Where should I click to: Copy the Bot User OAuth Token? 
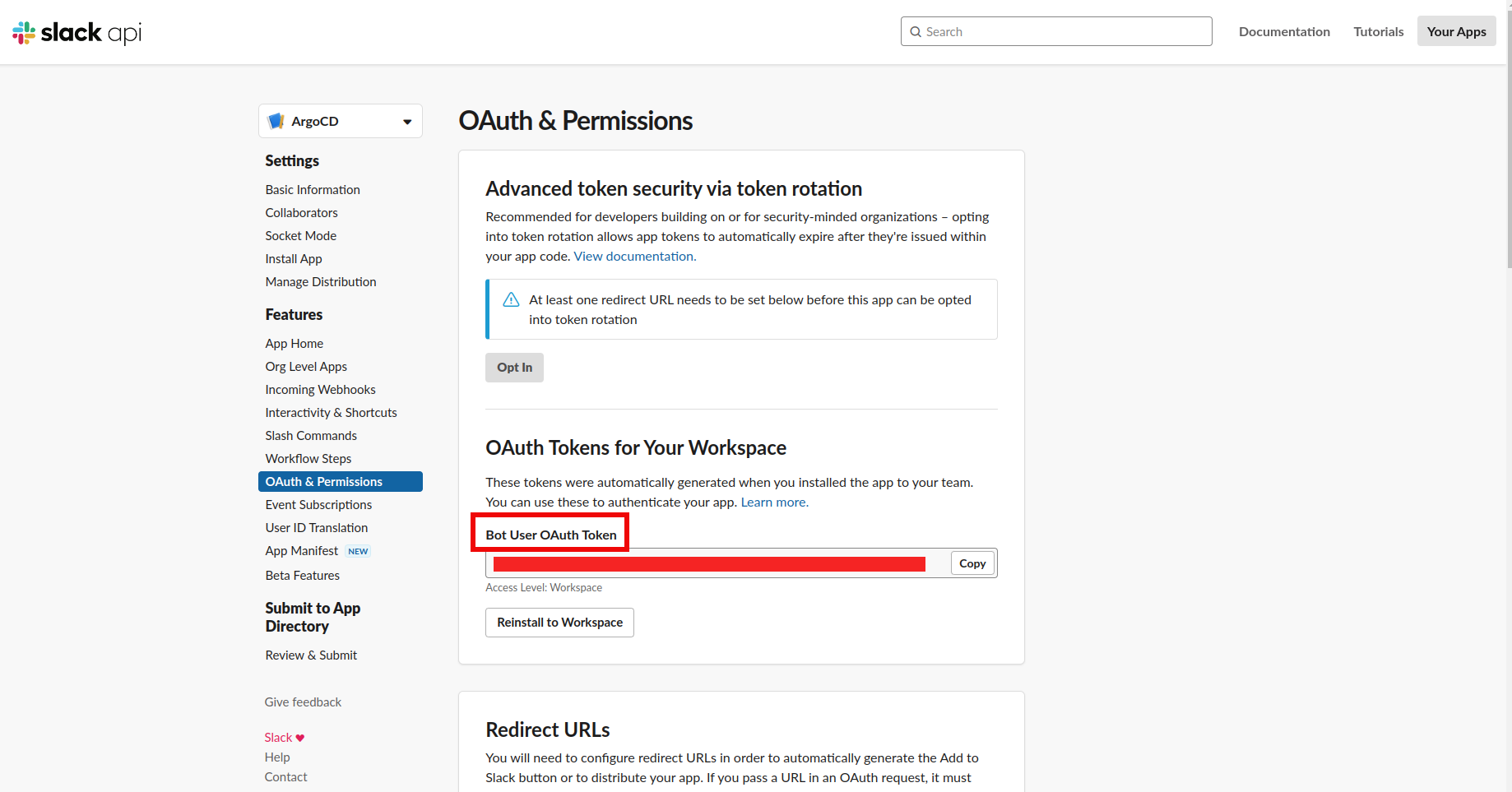point(972,563)
